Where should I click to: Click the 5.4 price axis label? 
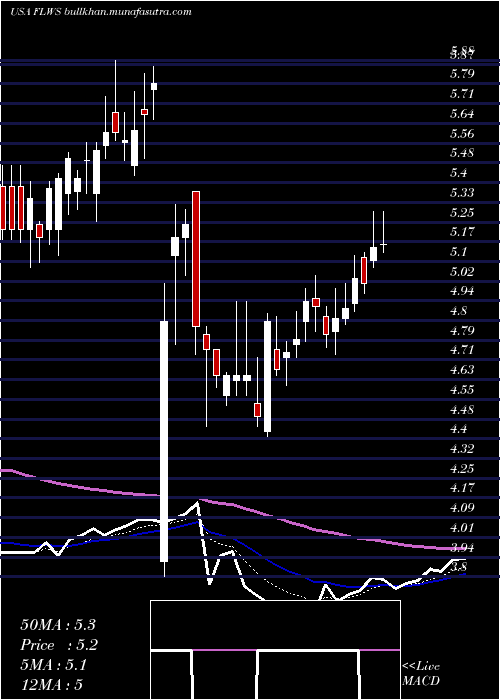click(458, 173)
